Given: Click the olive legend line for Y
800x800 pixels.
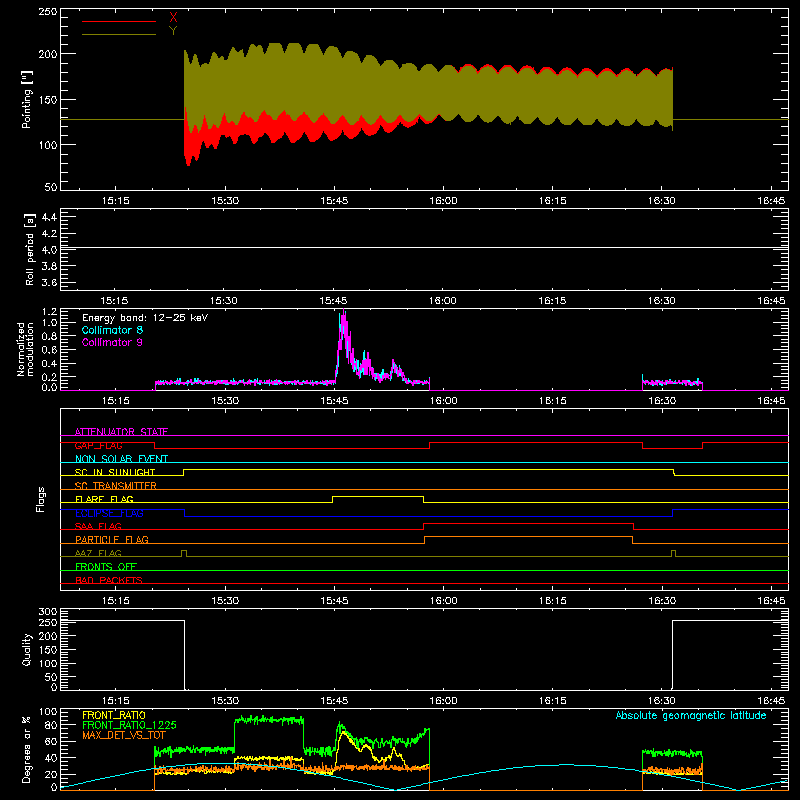Looking at the screenshot, I should click(119, 35).
